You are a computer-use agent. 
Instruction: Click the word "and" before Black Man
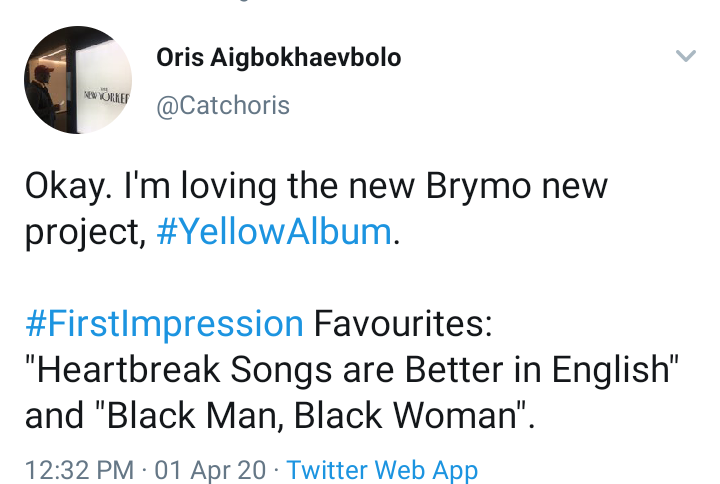point(55,416)
